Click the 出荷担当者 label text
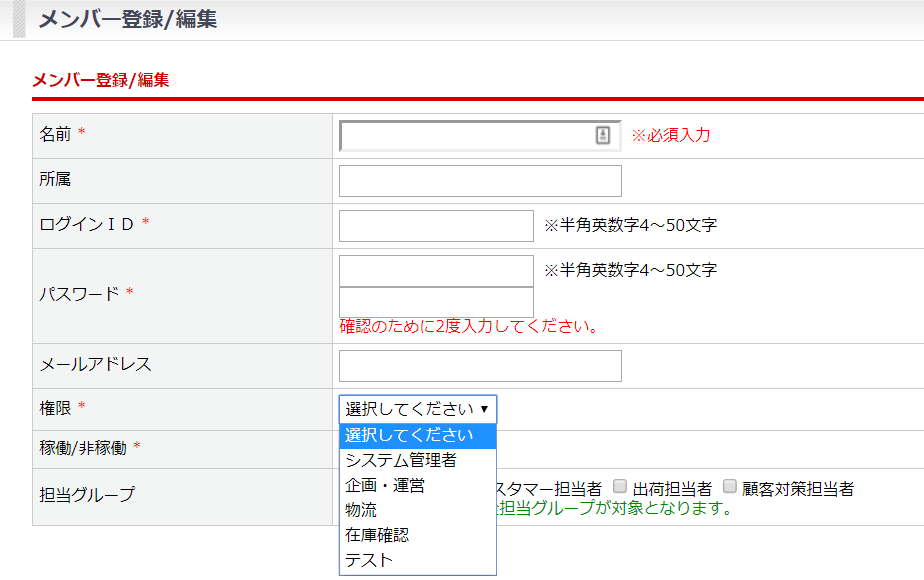This screenshot has width=924, height=580. pyautogui.click(x=672, y=489)
